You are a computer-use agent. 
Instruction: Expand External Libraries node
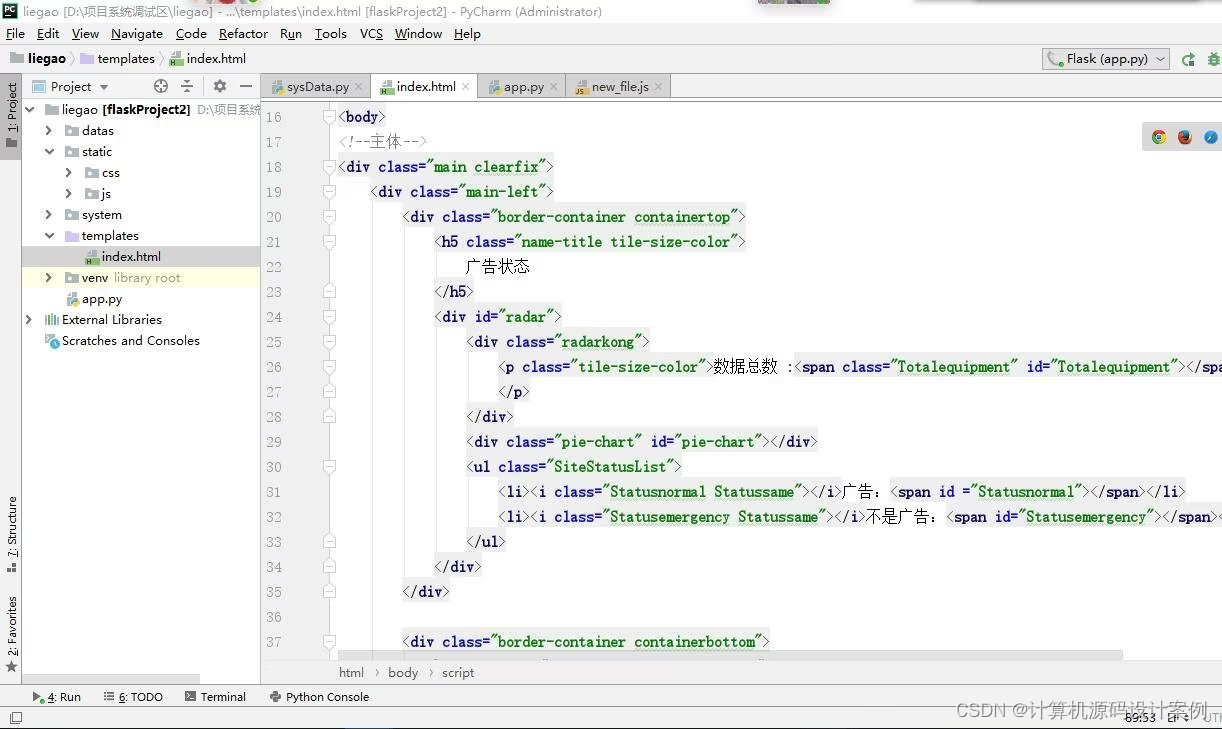pos(29,320)
